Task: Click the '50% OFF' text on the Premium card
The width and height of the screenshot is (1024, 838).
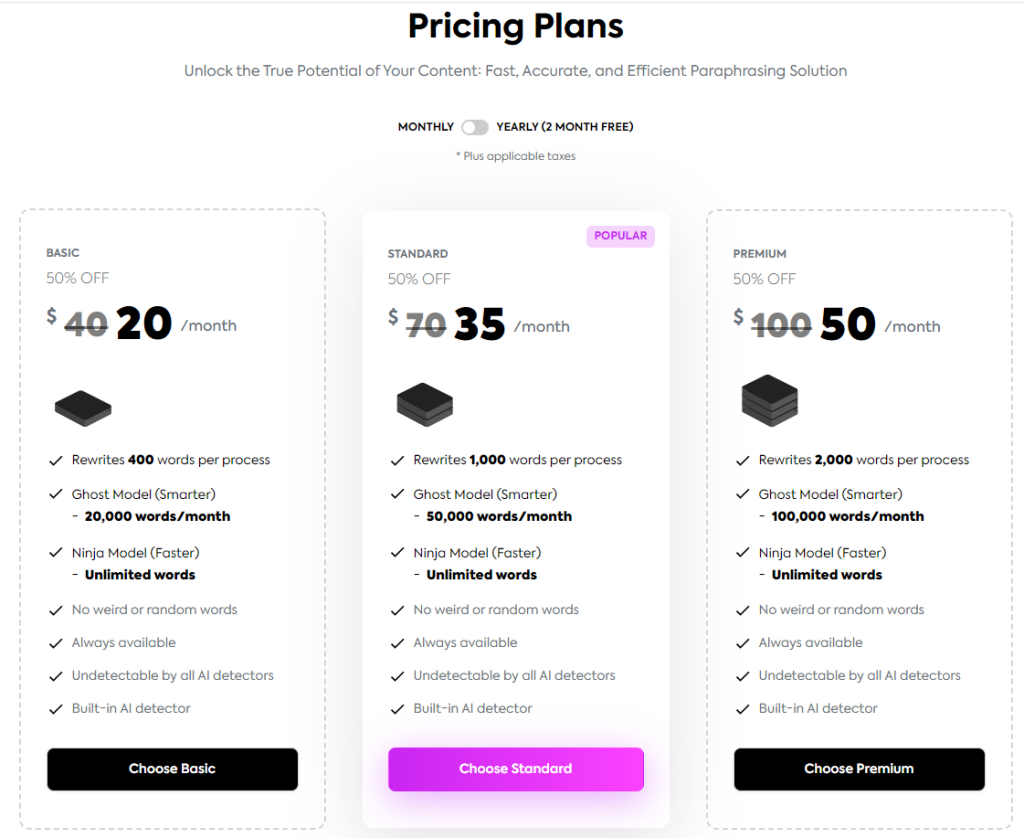Action: click(764, 278)
